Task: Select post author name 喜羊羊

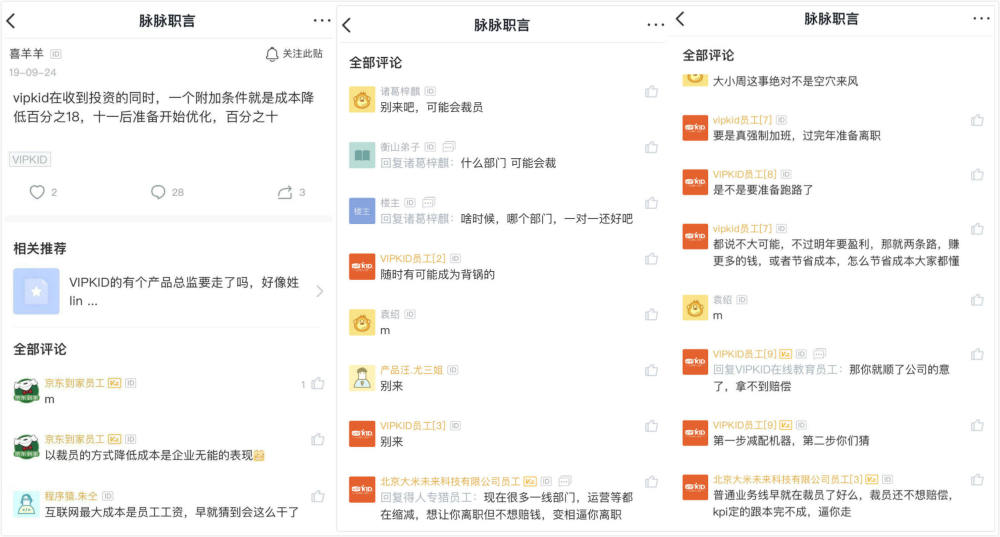Action: coord(26,54)
